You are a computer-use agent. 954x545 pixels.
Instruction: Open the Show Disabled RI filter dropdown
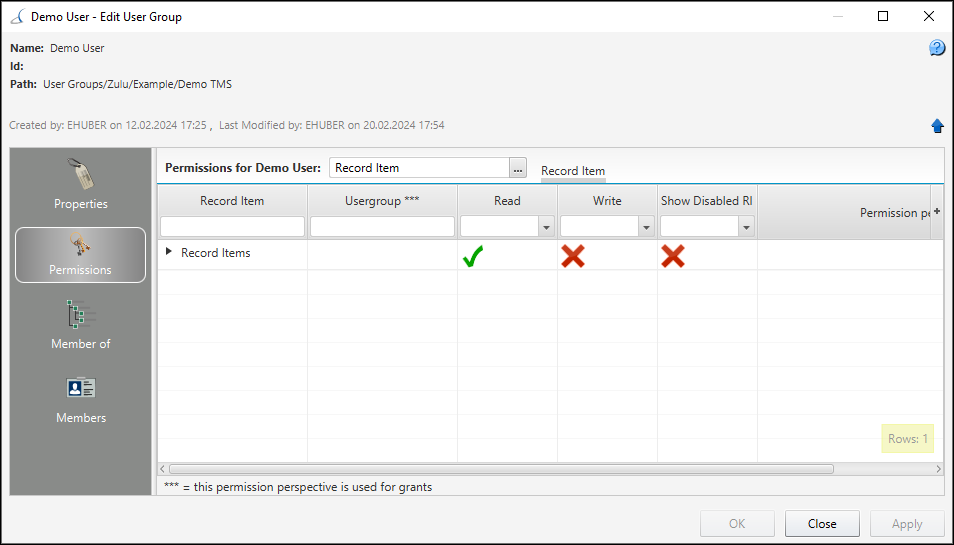(x=747, y=227)
